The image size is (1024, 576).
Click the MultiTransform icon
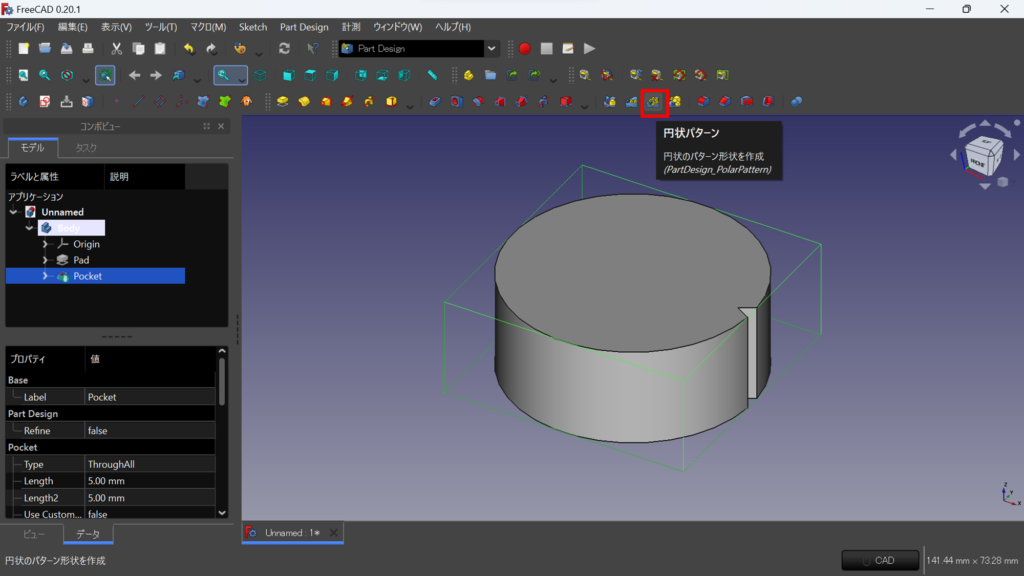[x=675, y=101]
